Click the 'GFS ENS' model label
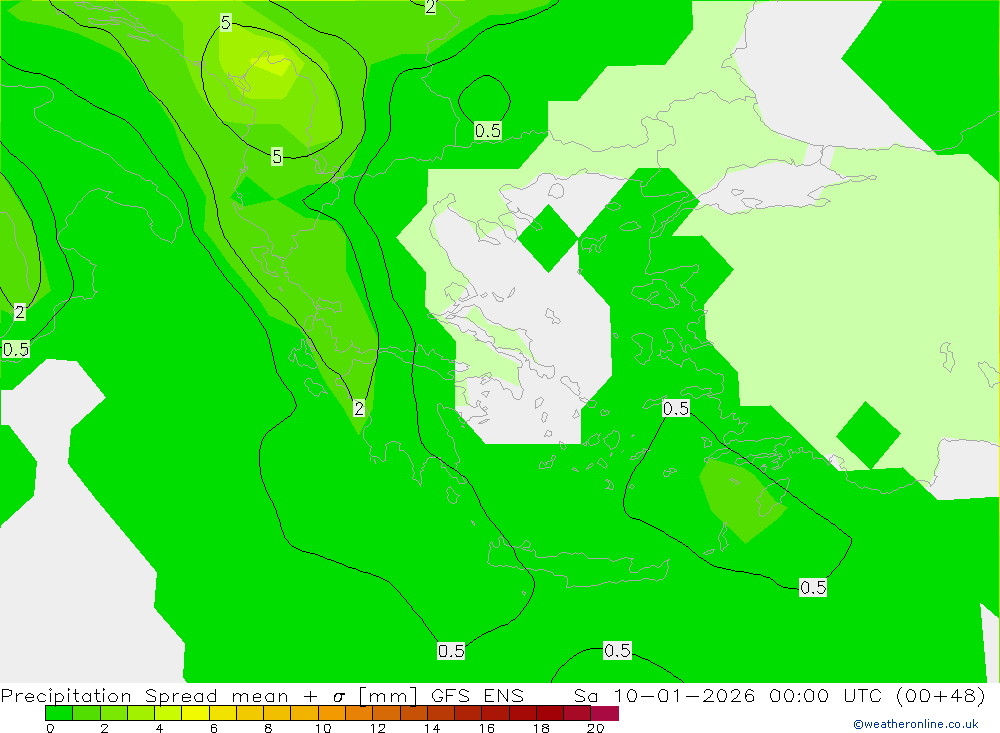 pyautogui.click(x=477, y=695)
